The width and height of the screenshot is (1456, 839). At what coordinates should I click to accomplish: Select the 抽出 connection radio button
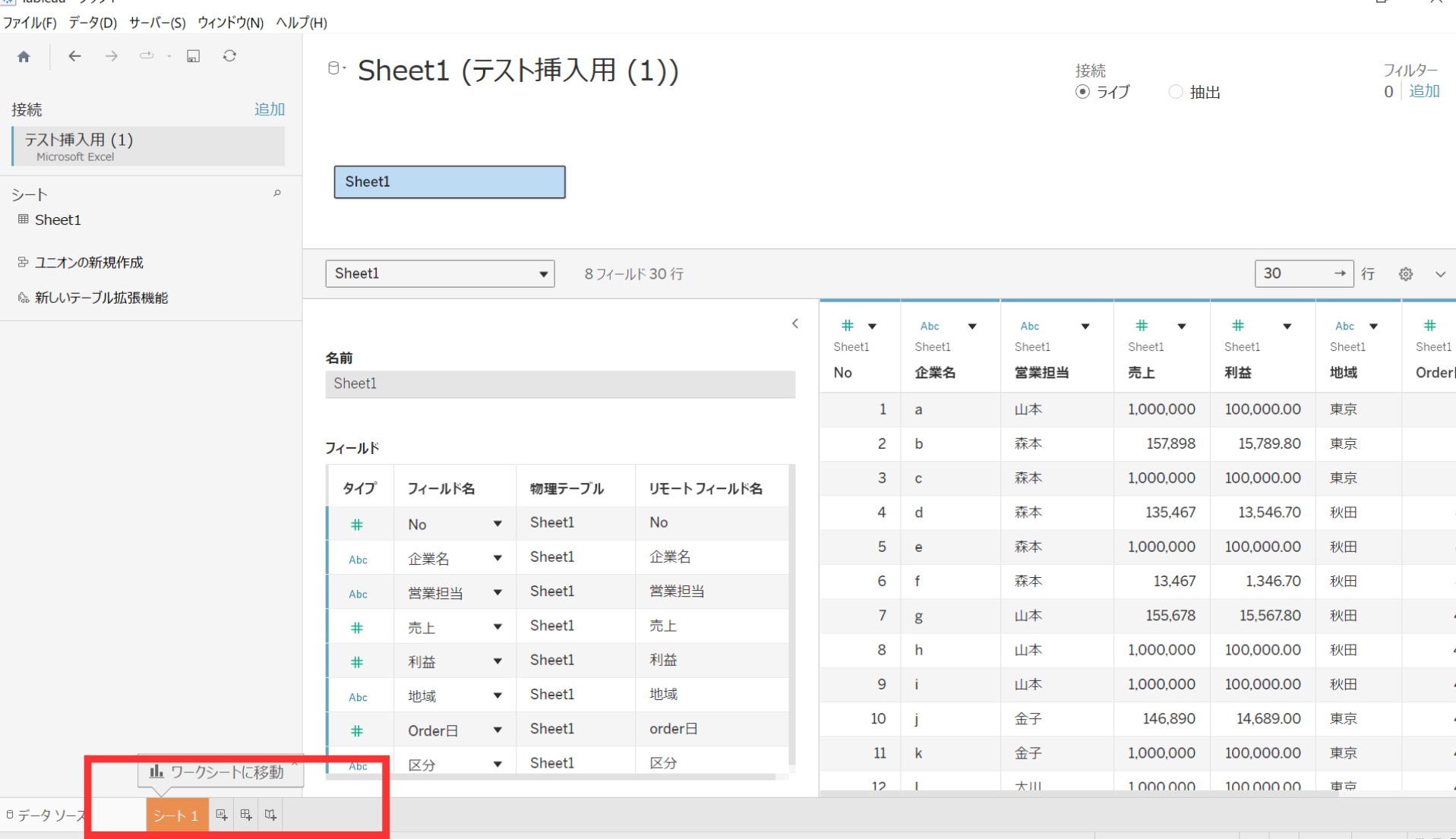coord(1175,92)
